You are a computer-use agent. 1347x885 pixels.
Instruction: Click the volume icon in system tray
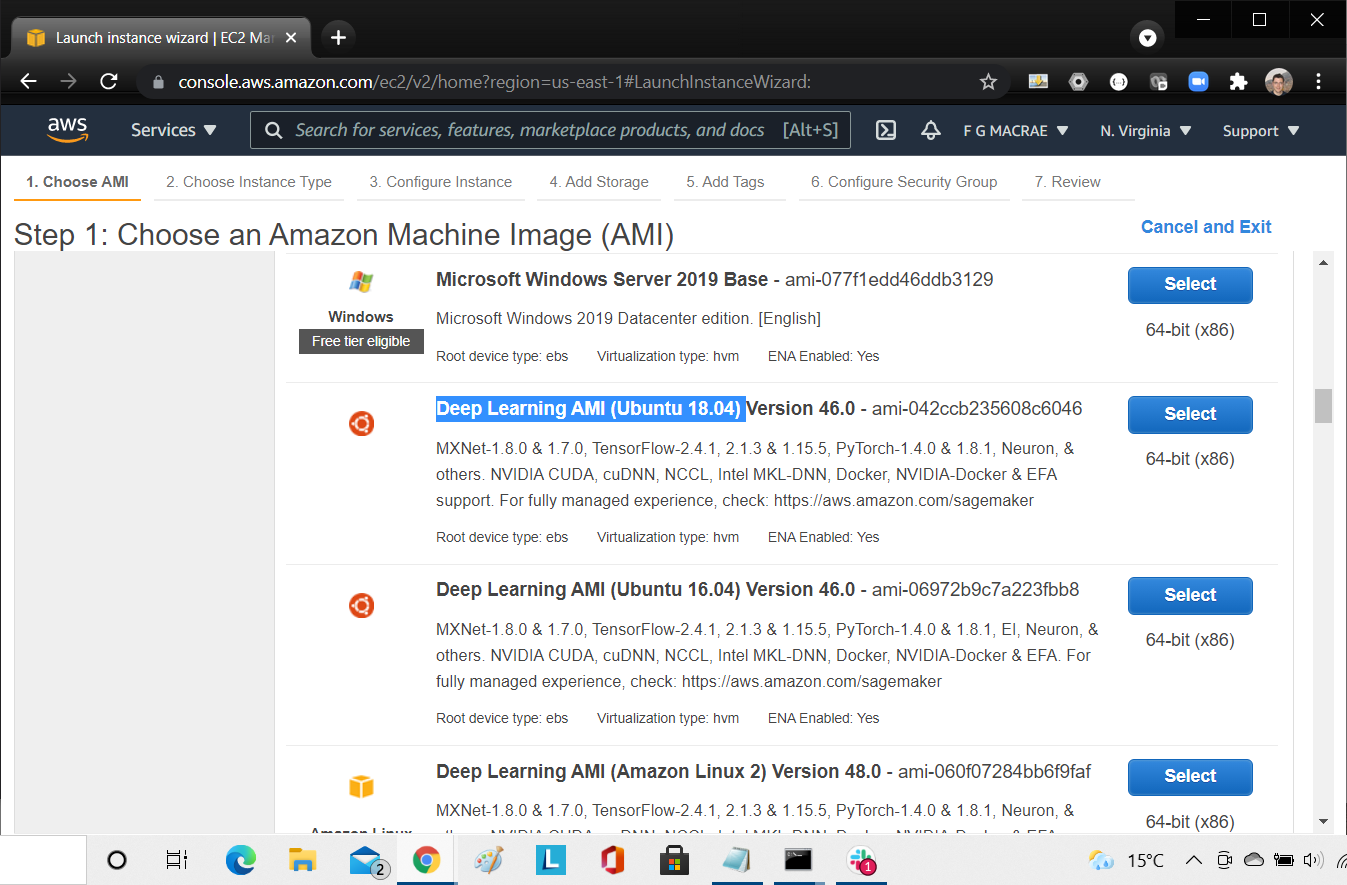(1313, 860)
